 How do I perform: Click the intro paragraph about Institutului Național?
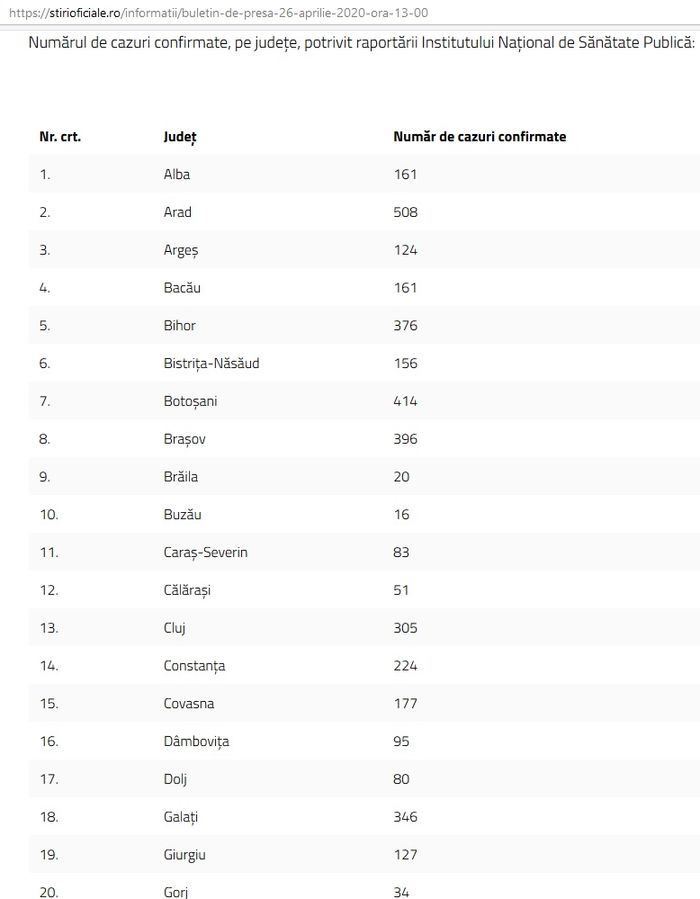point(362,43)
